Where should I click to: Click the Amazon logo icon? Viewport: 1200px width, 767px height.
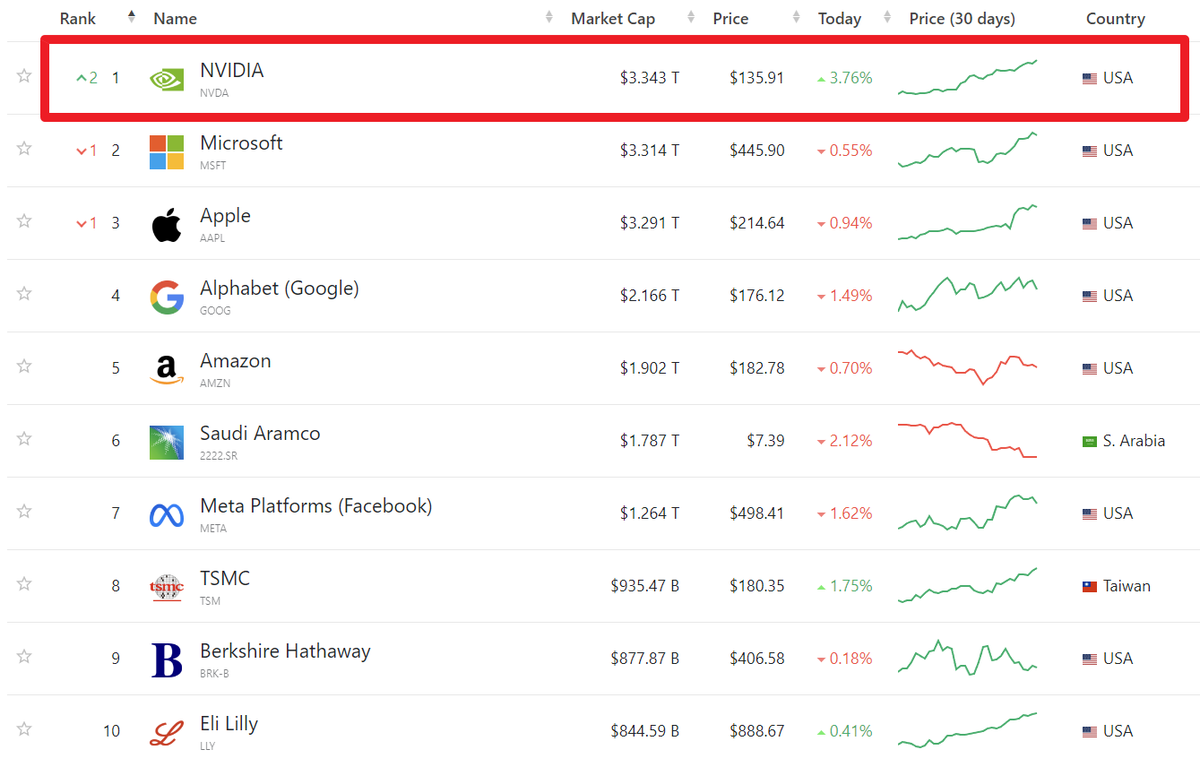167,370
